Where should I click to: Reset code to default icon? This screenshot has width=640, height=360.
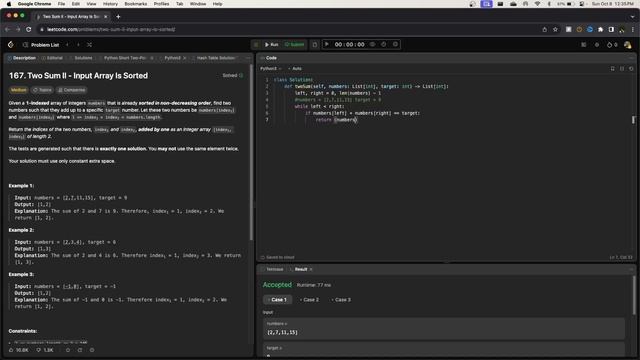click(x=631, y=69)
